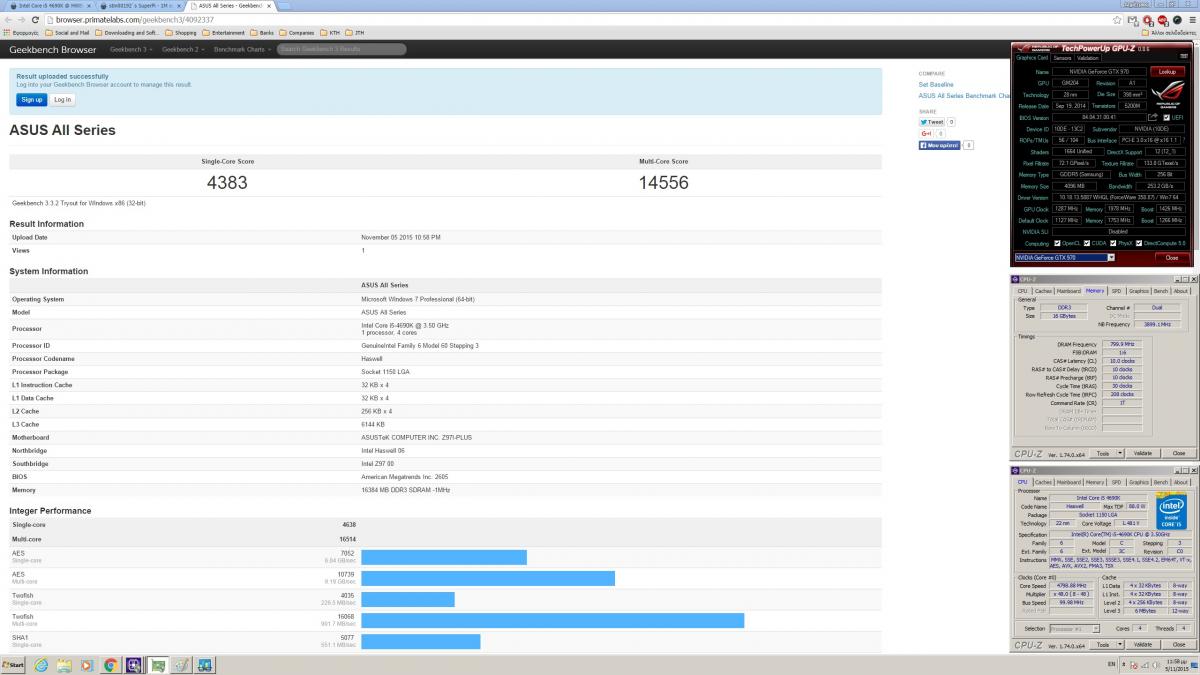The width and height of the screenshot is (1200, 675).
Task: Click the single-core score 4383
Action: pos(227,183)
